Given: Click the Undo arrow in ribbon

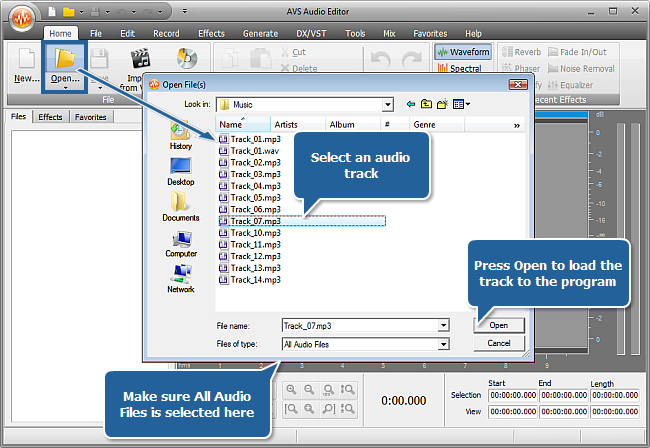Looking at the screenshot, I should 380,59.
